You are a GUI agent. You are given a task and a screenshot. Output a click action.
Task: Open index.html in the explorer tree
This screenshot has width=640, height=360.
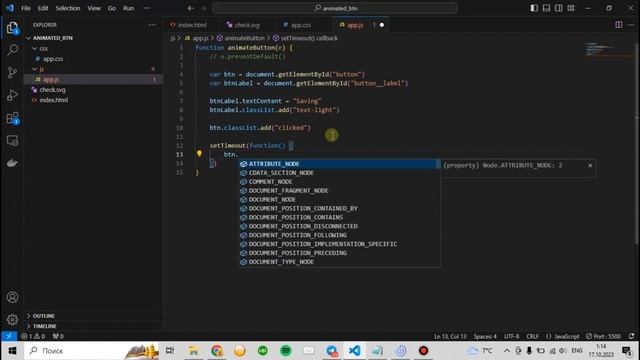[53, 100]
